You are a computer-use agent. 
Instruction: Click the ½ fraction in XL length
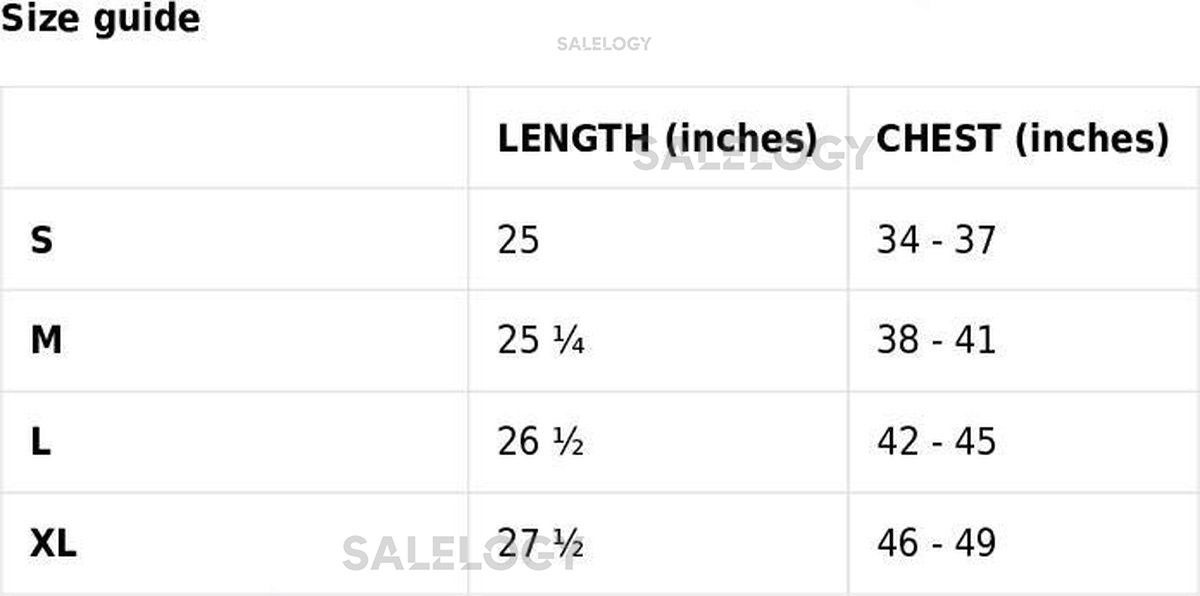pos(570,544)
